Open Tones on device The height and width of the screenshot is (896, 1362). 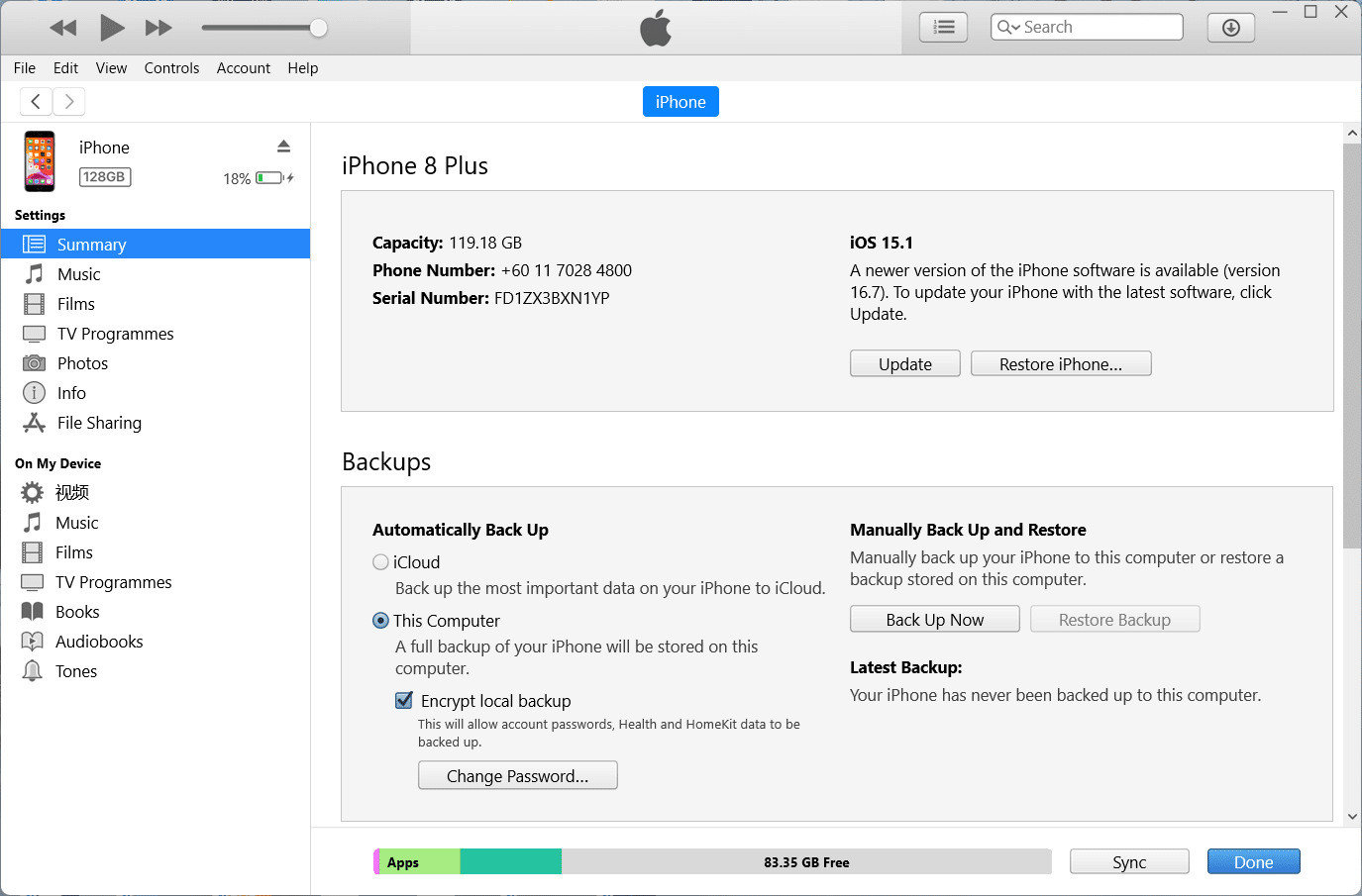click(156, 671)
